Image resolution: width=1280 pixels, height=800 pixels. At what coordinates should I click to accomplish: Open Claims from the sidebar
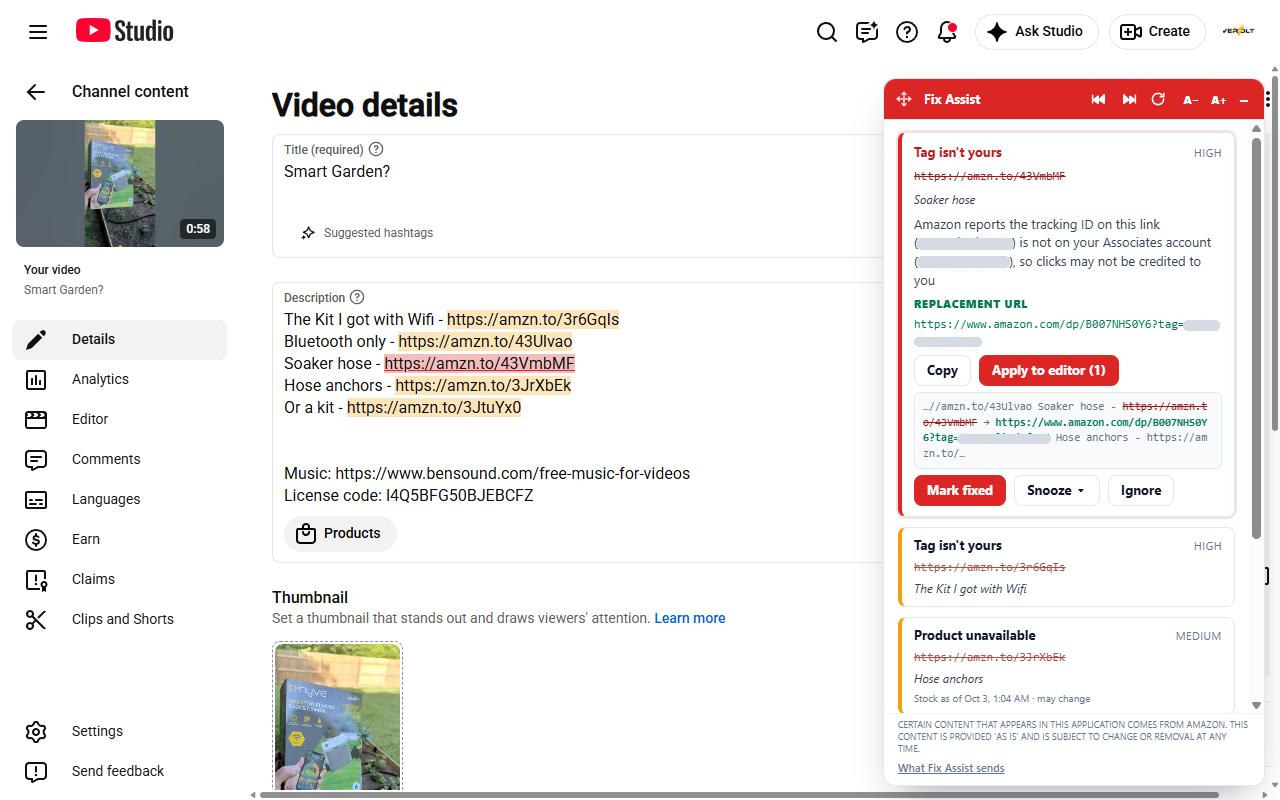120,579
